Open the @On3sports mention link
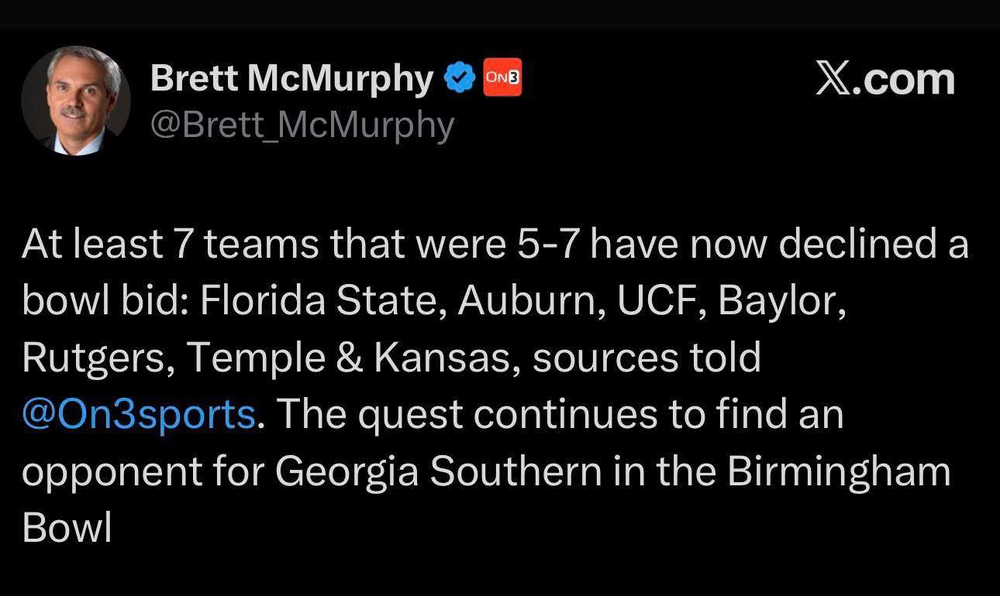This screenshot has height=596, width=1000. point(138,414)
